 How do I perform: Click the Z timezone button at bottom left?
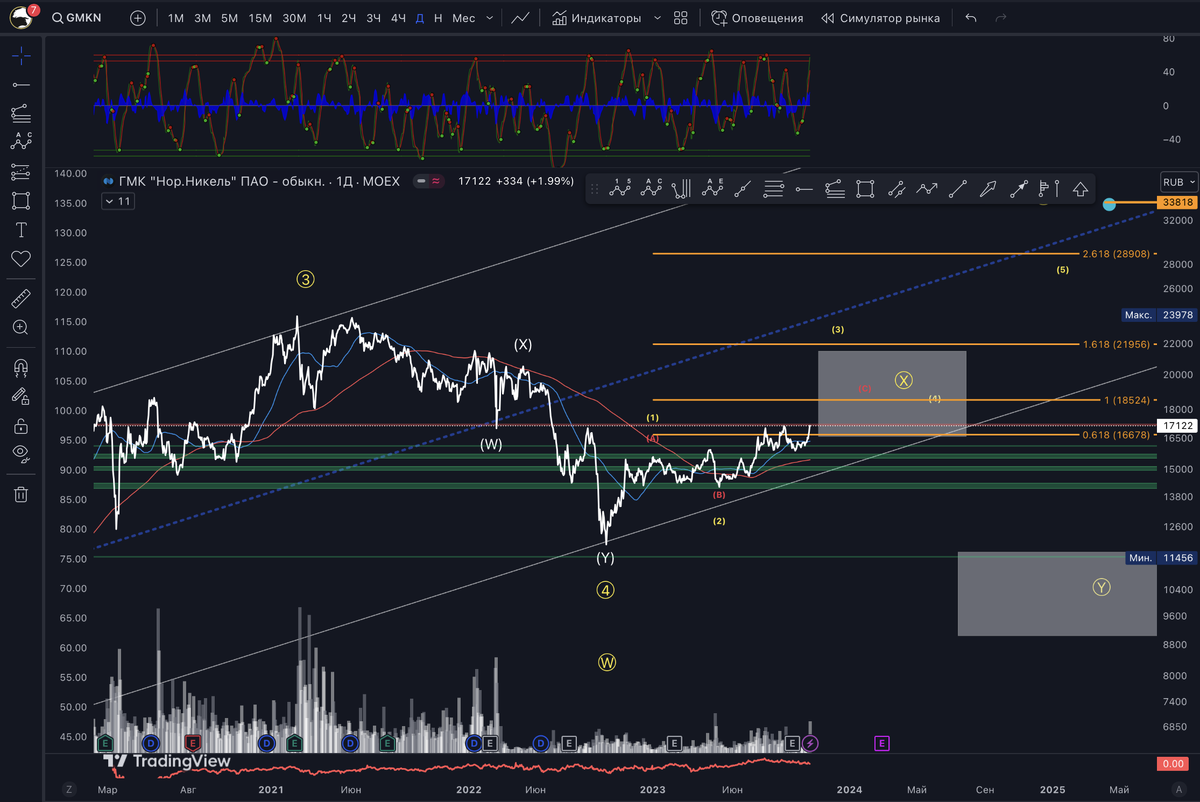tap(69, 789)
